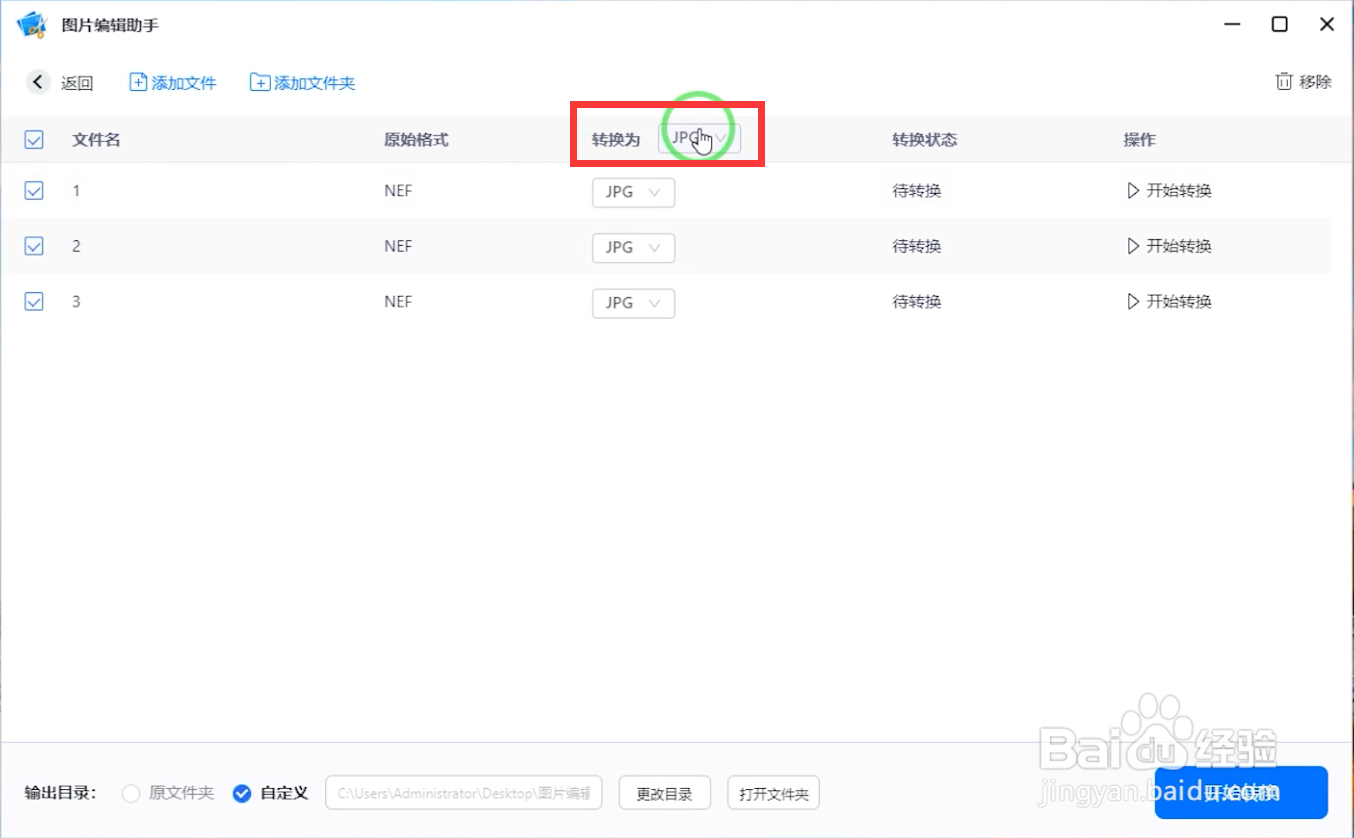Click the app logo icon in title bar
1354x838 pixels.
(32, 24)
